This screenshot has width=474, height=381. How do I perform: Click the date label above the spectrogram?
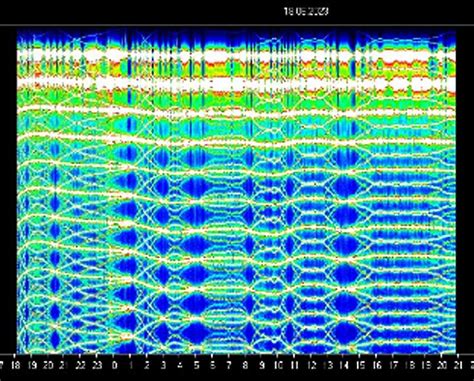[306, 11]
